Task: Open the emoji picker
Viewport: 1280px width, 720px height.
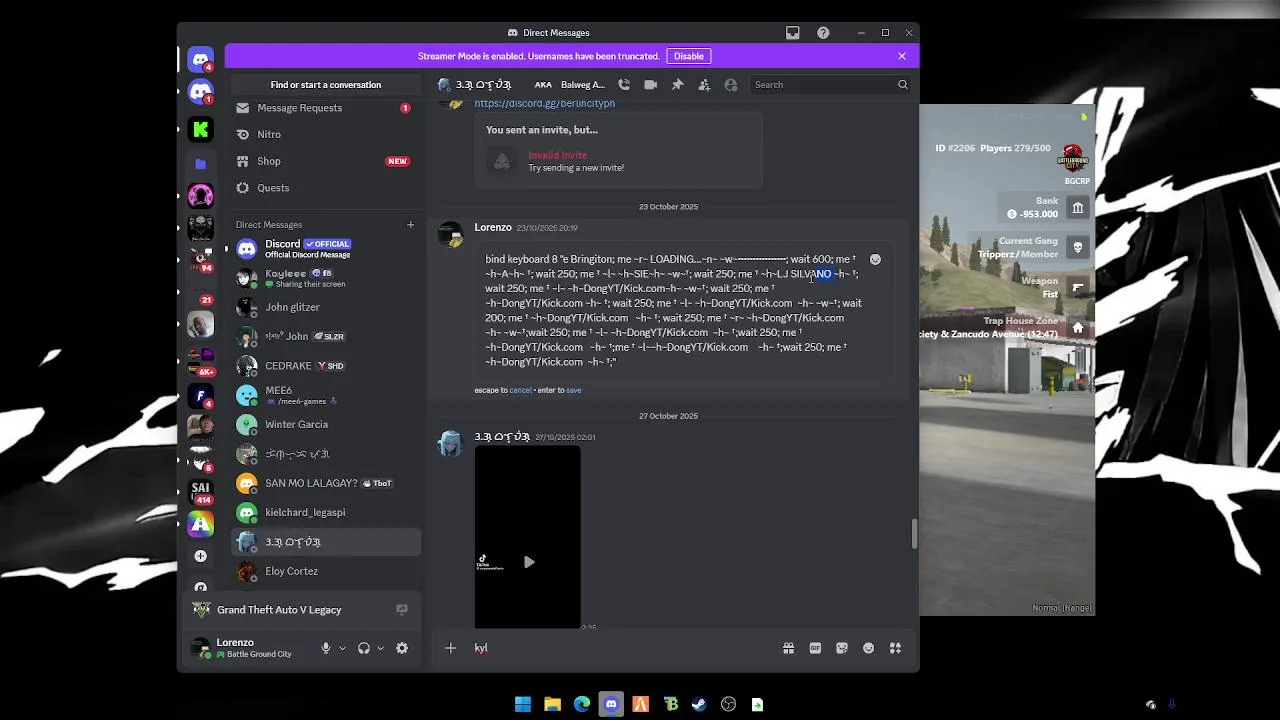Action: (x=868, y=648)
